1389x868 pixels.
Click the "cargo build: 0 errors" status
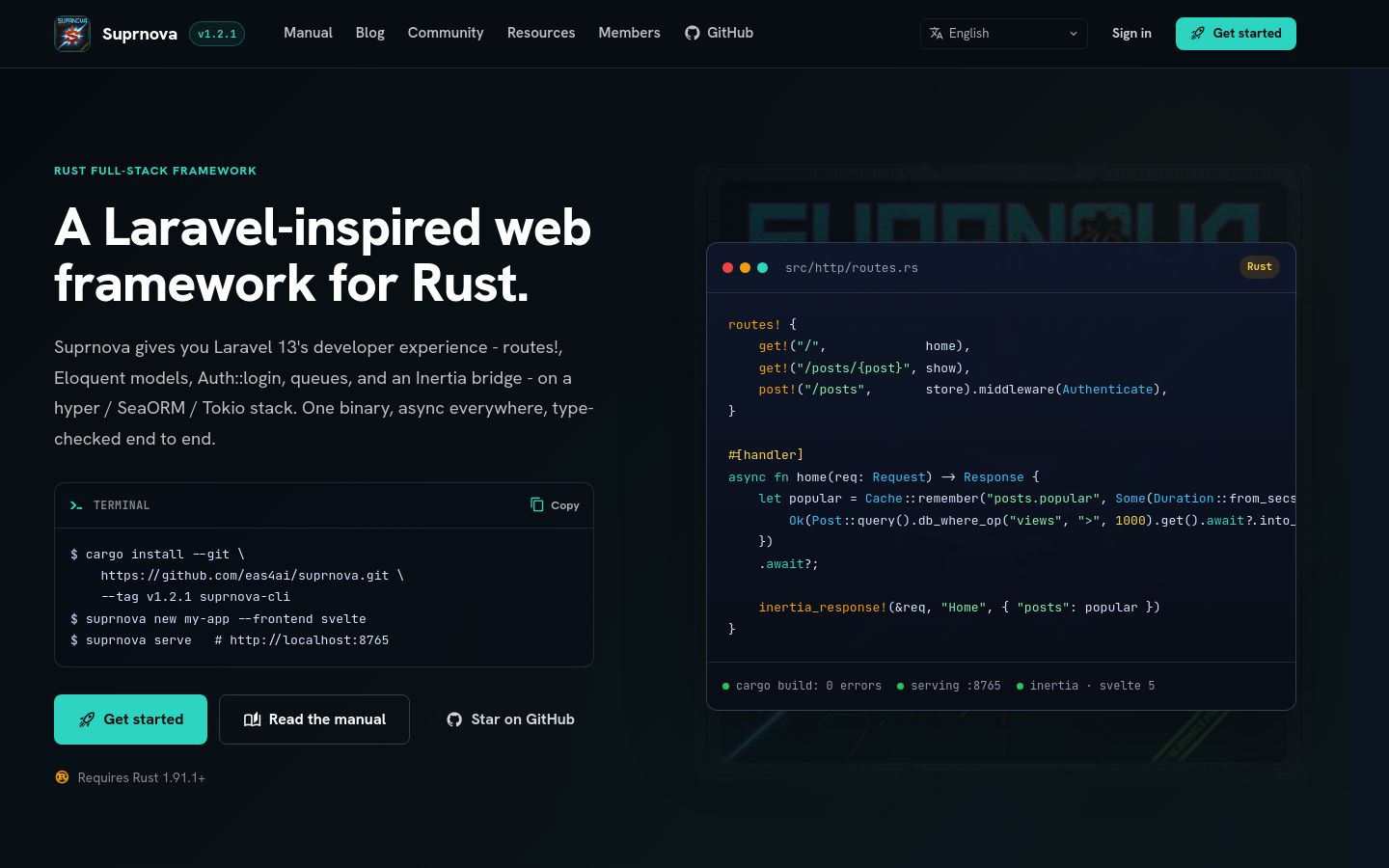pos(808,686)
